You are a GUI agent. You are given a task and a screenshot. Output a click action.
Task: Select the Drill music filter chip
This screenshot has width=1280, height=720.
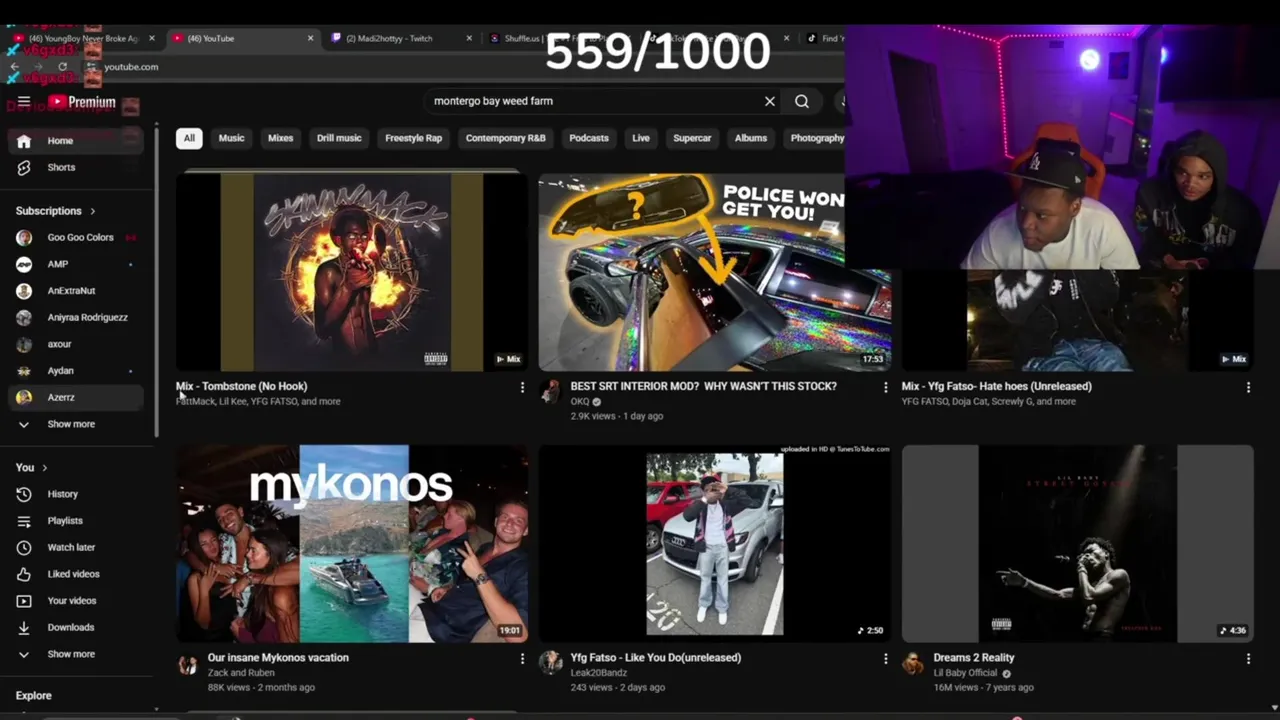tap(339, 138)
